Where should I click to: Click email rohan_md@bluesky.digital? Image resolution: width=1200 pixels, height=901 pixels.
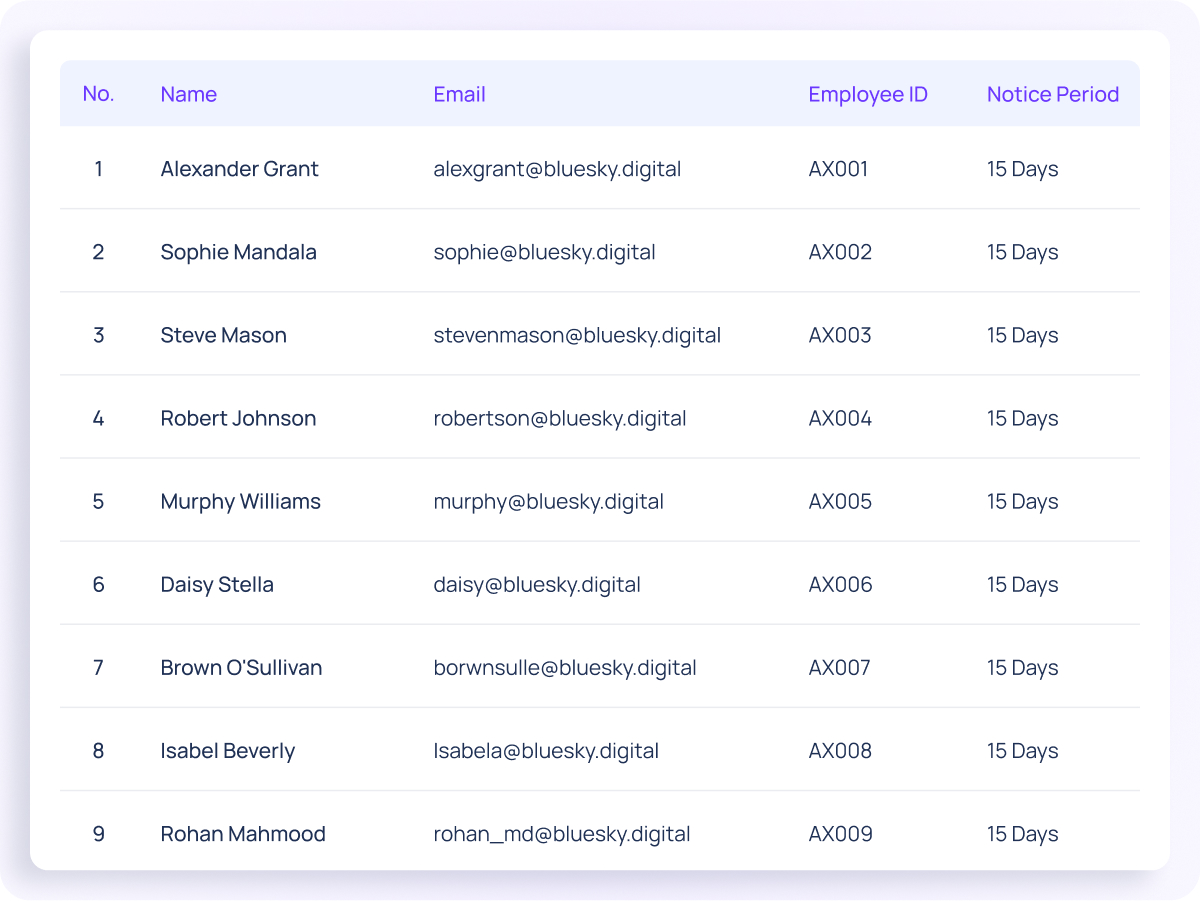click(562, 834)
